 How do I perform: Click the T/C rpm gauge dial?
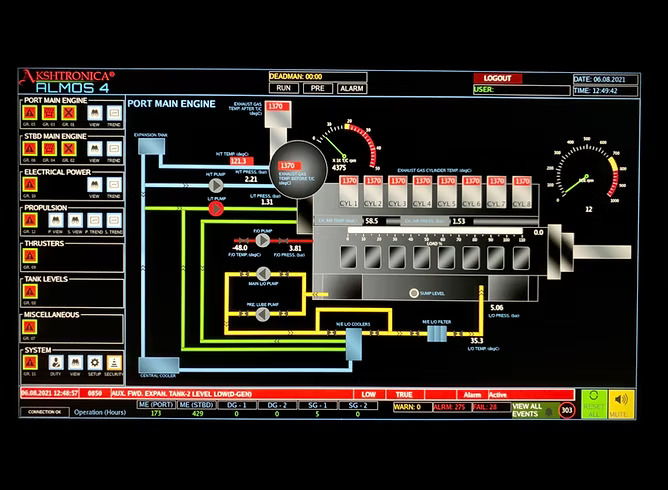(x=347, y=145)
